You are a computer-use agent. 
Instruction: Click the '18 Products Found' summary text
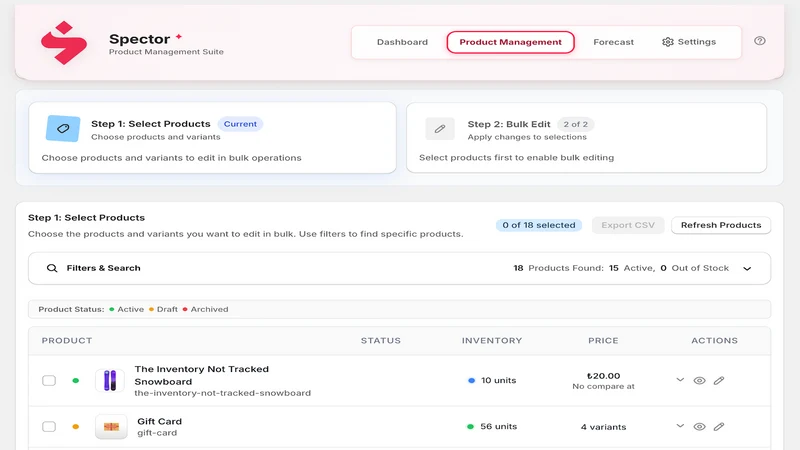558,268
